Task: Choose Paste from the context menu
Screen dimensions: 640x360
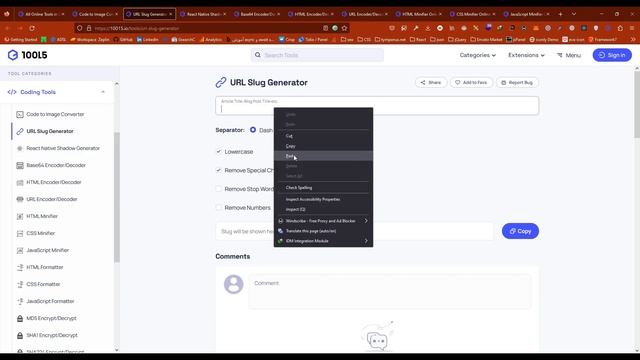Action: (x=323, y=156)
